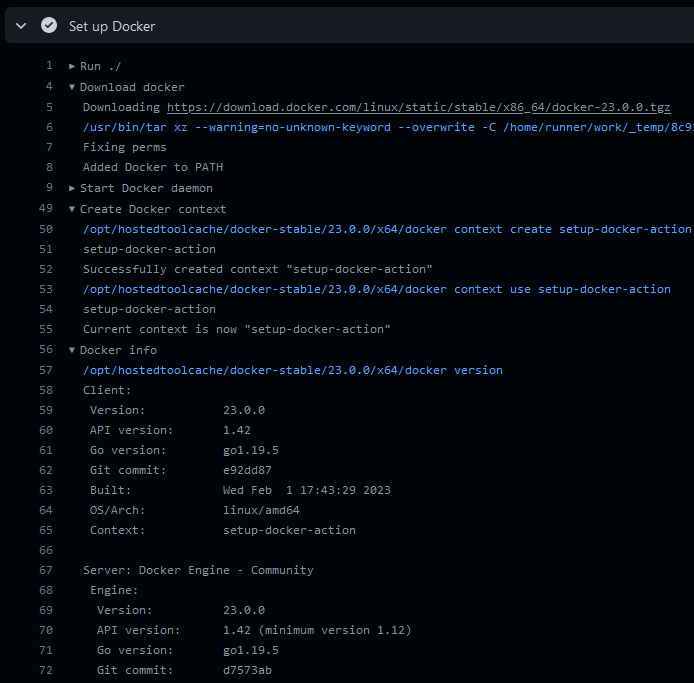Viewport: 694px width, 683px height.
Task: Expand the Run ./ log group
Action: tap(72, 66)
